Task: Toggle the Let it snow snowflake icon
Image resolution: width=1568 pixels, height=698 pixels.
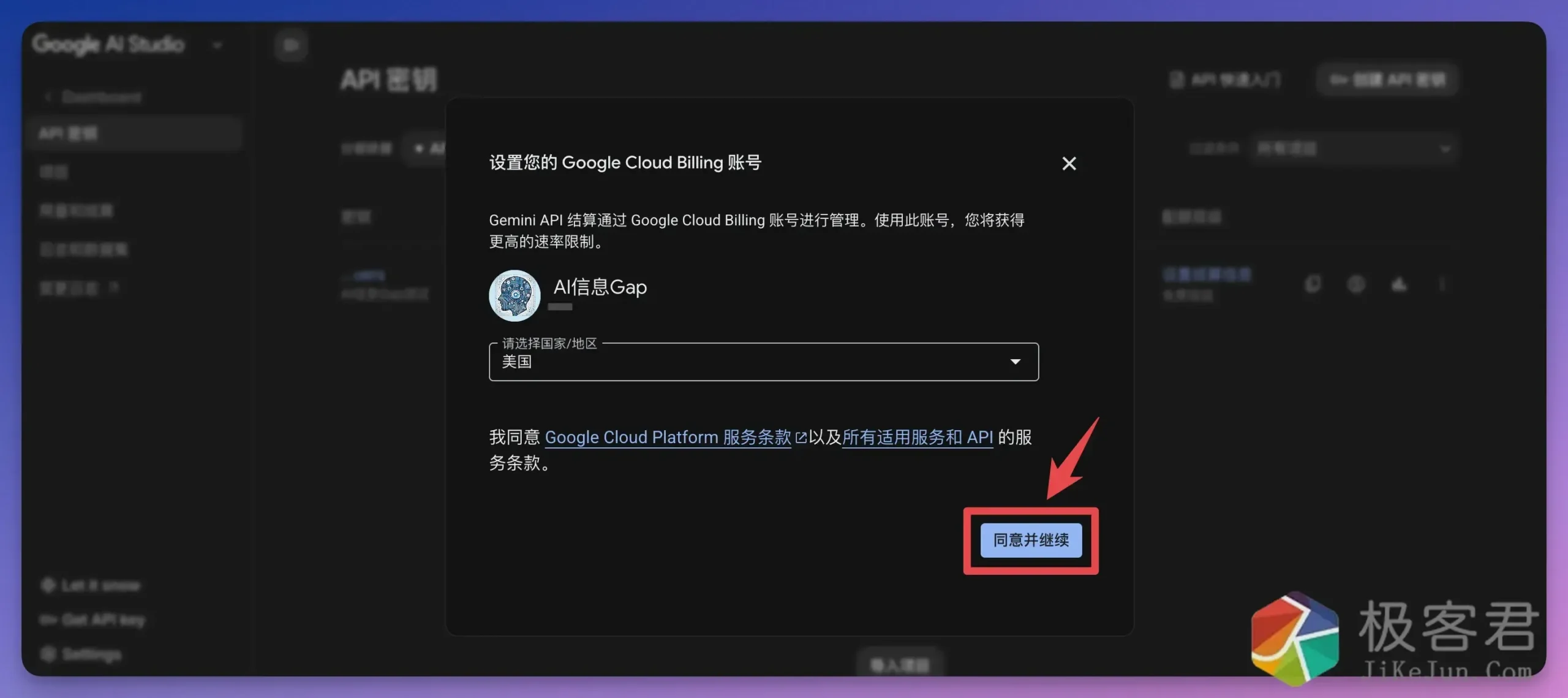Action: pyautogui.click(x=49, y=585)
